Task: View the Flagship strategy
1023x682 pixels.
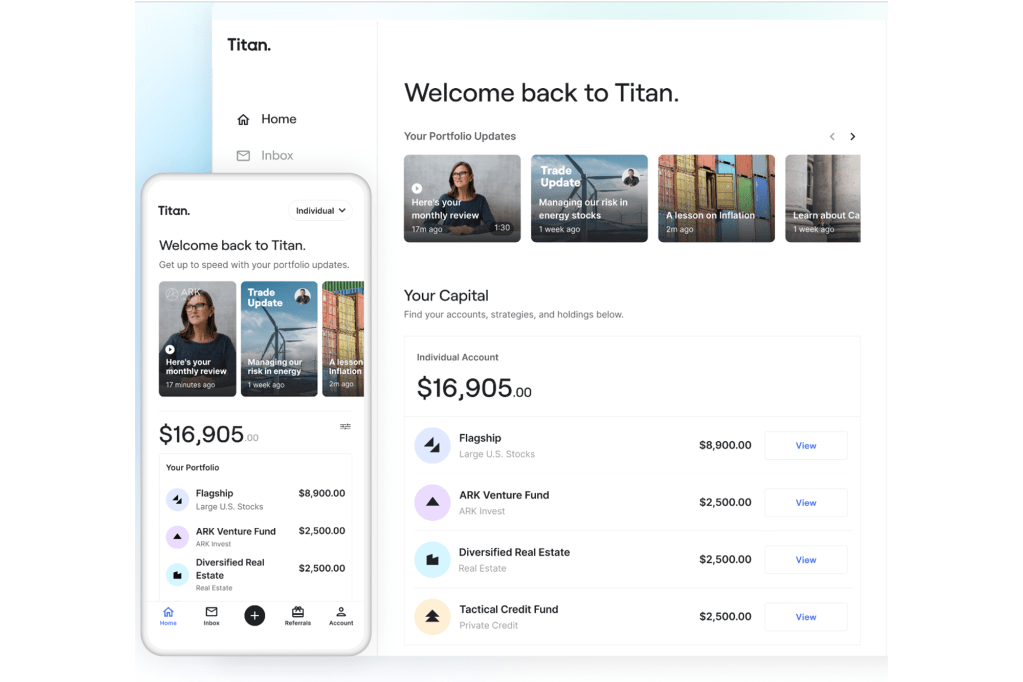Action: (x=806, y=446)
